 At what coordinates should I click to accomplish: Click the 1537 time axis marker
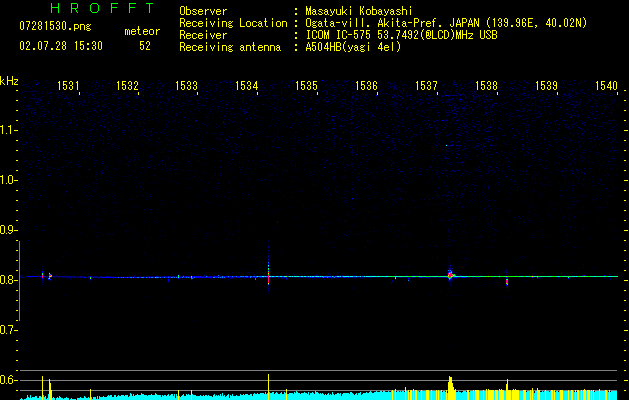tap(426, 86)
